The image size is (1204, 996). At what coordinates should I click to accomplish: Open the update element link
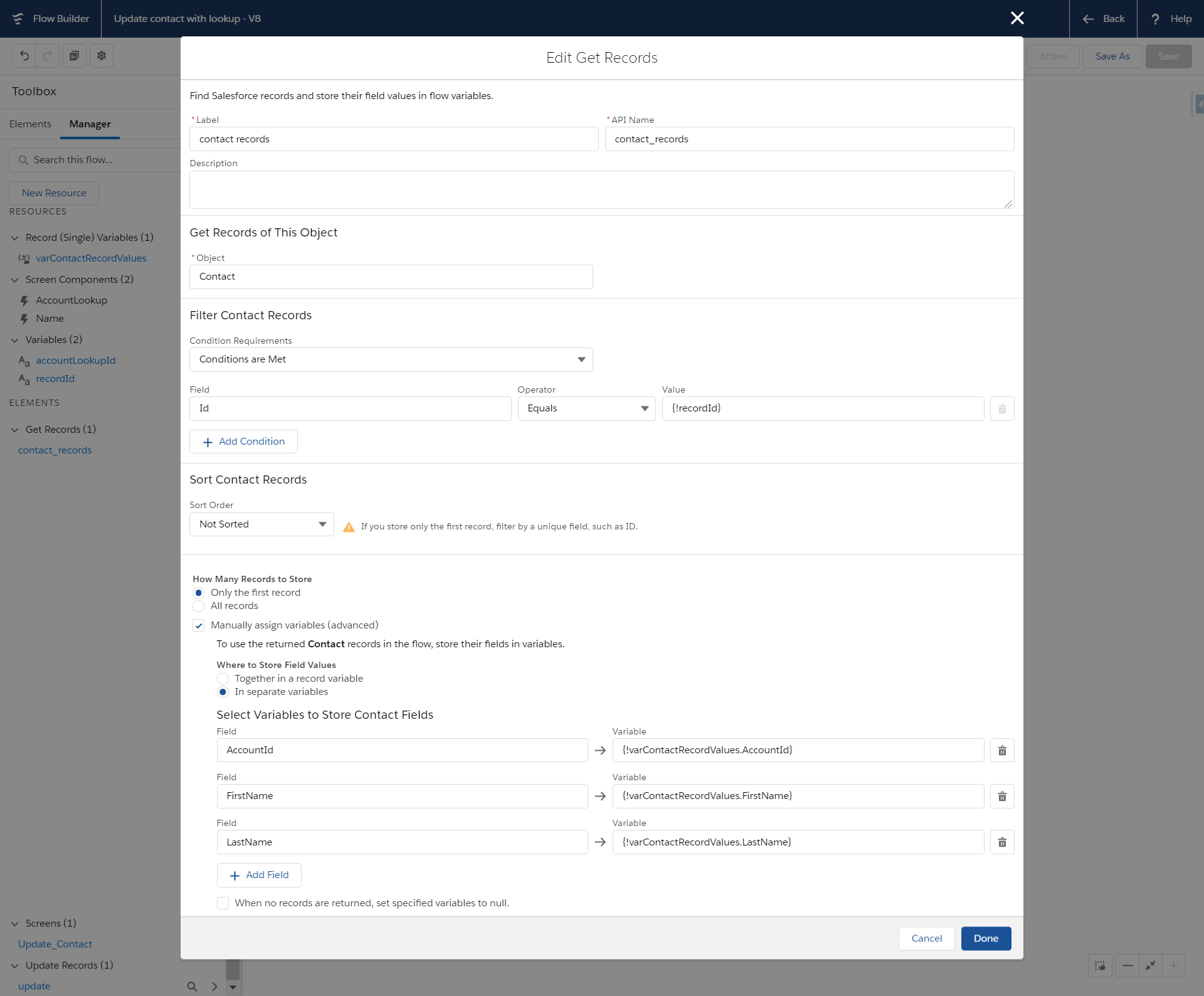(x=34, y=987)
